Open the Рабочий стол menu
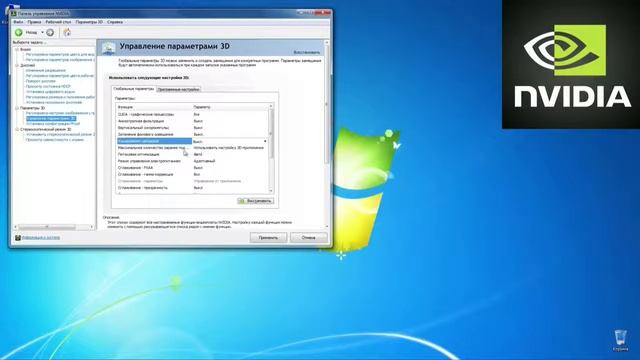The image size is (640, 360). 58,22
